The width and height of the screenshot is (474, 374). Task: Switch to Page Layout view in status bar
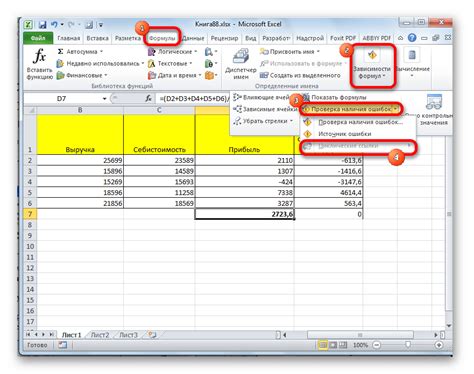coord(333,345)
